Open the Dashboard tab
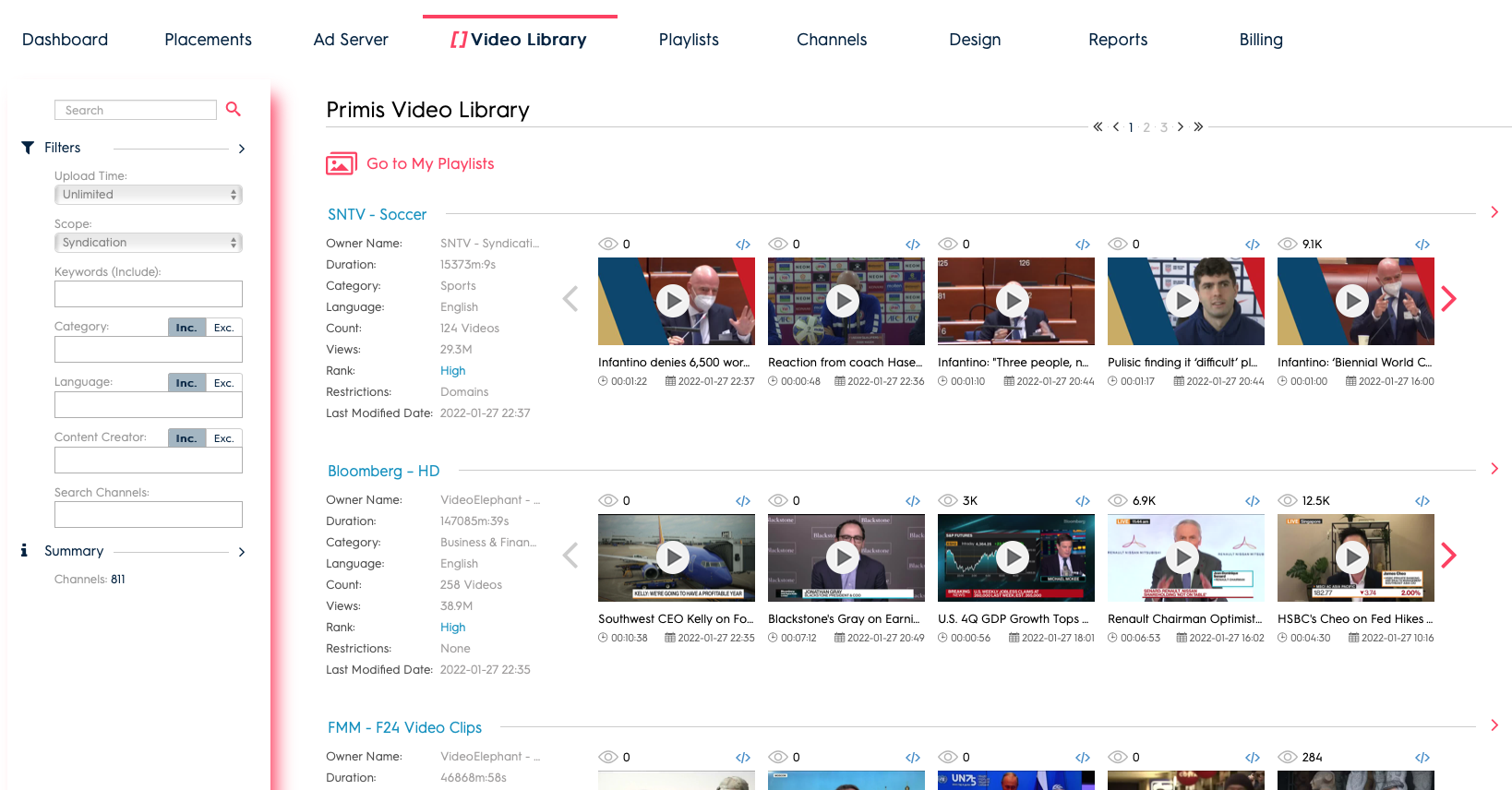The width and height of the screenshot is (1512, 790). (x=65, y=40)
